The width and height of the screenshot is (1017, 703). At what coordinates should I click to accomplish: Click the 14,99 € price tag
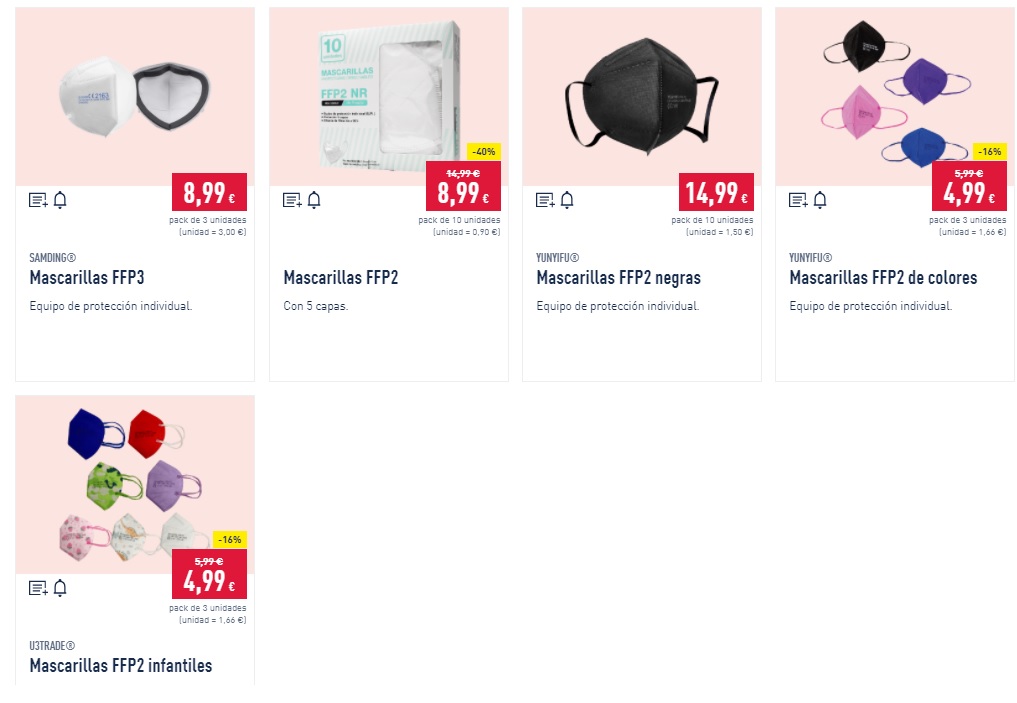(716, 192)
